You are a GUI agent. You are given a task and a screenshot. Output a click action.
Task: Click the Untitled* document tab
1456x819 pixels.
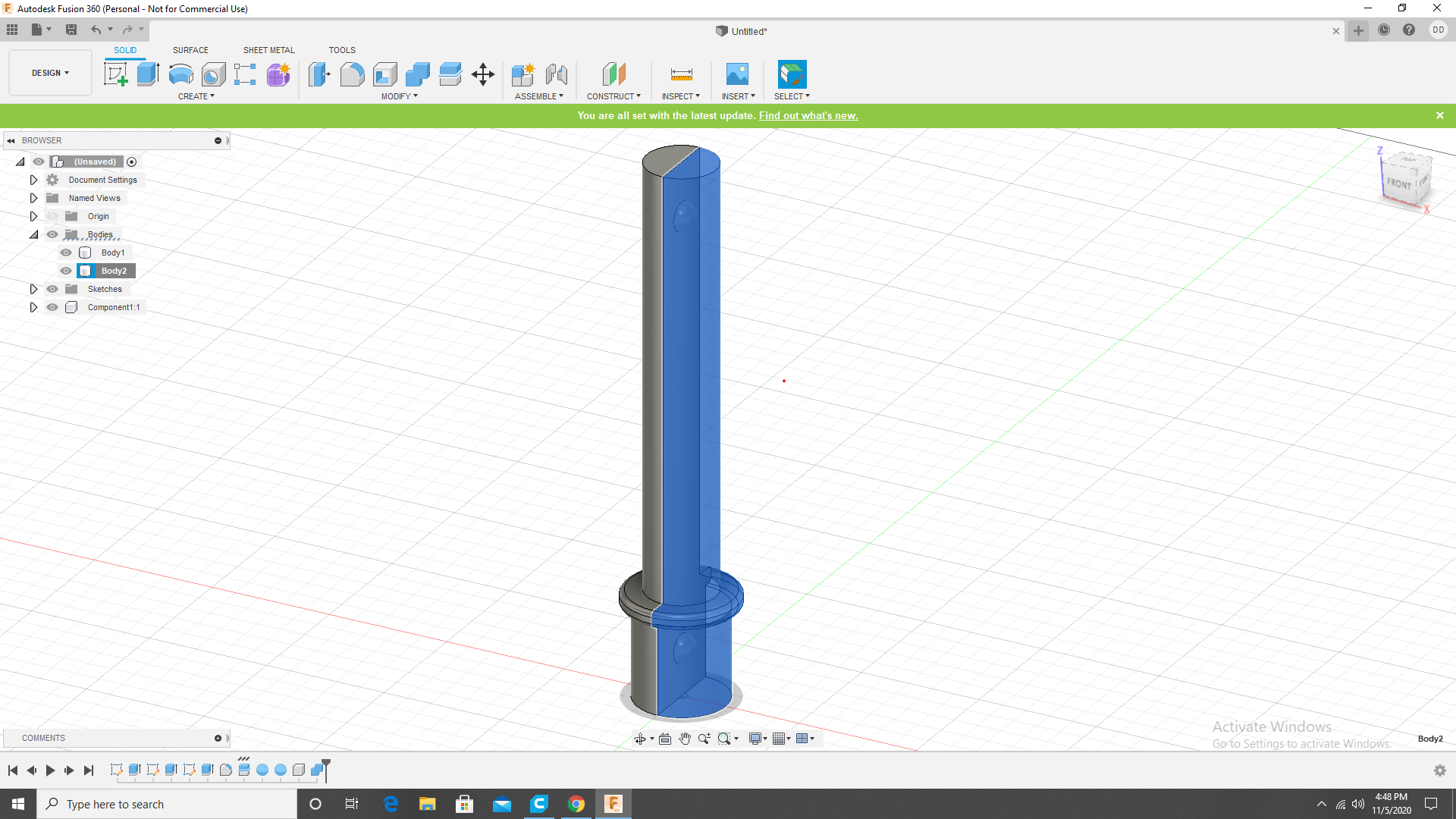coord(742,31)
